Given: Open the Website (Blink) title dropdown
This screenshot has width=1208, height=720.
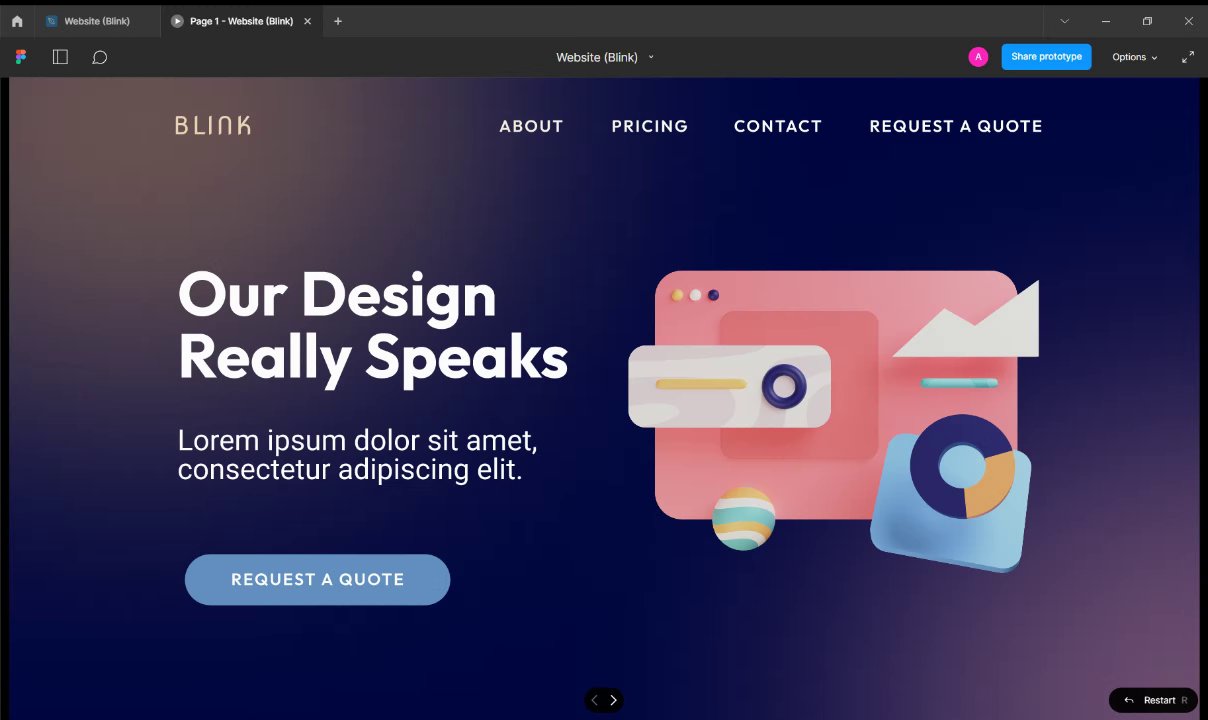Looking at the screenshot, I should 605,57.
